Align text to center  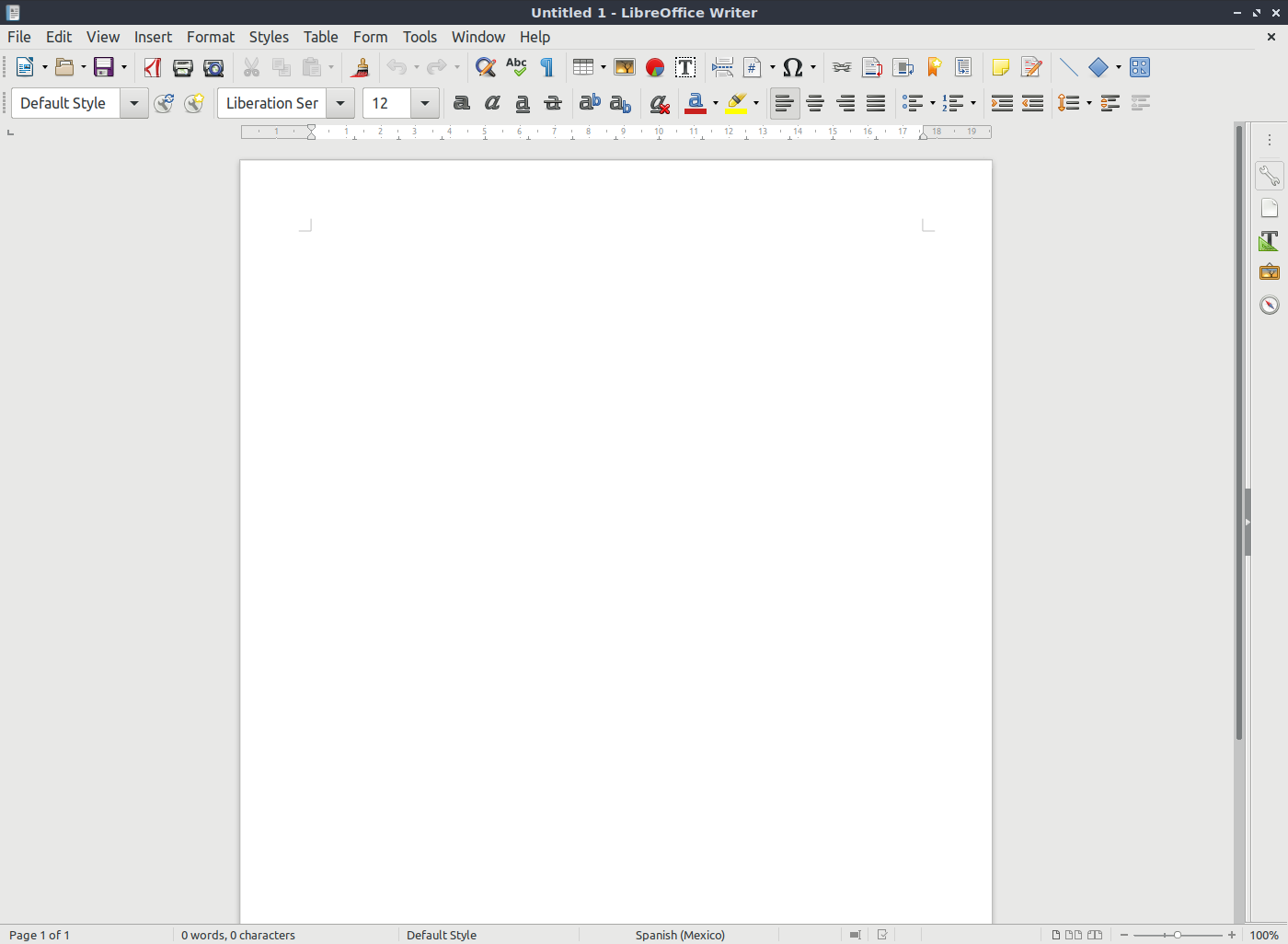[x=815, y=103]
